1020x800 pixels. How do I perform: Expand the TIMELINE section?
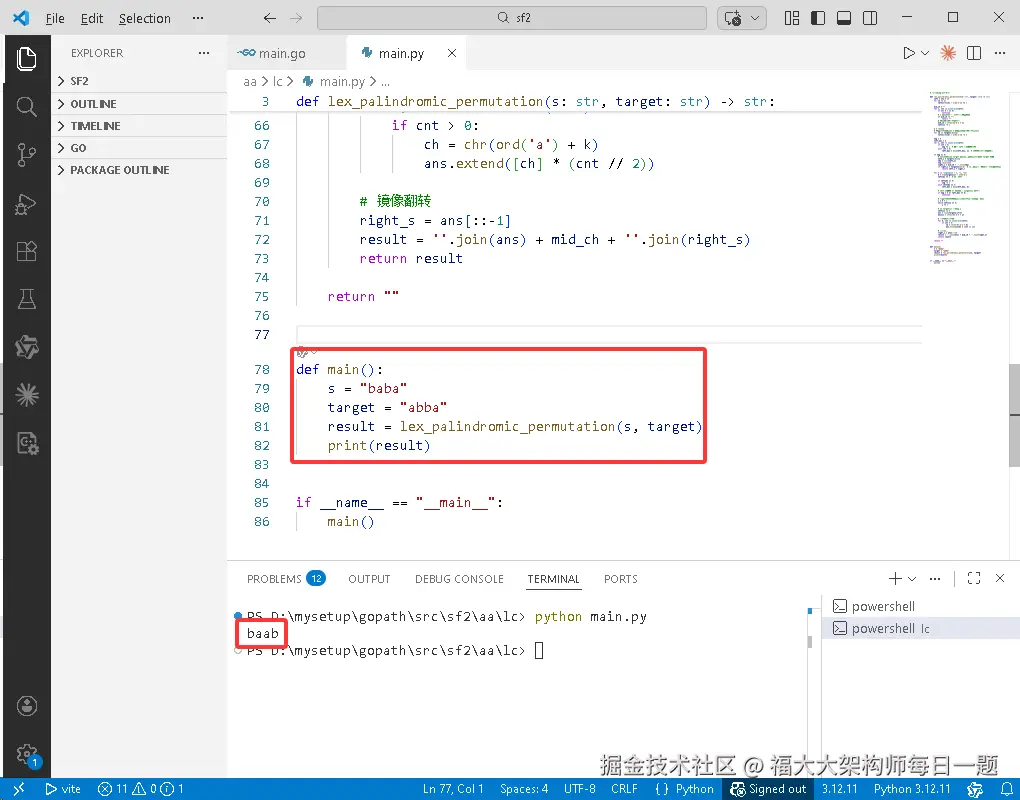click(139, 126)
